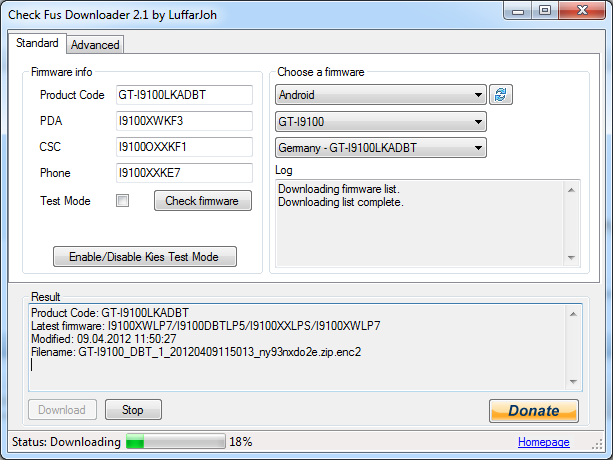
Task: Maximize the Check Fus Downloader window
Action: (545, 11)
